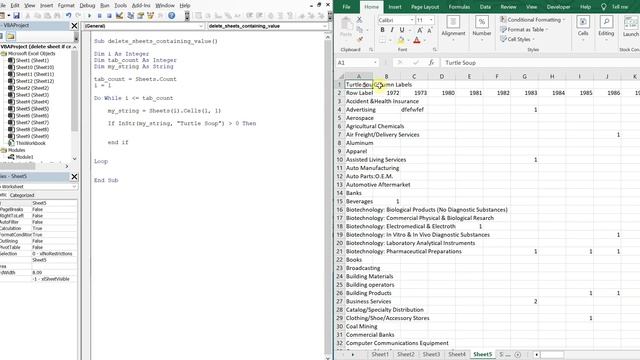Open the Add-Ins menu in VBA editor

tap(141, 5)
